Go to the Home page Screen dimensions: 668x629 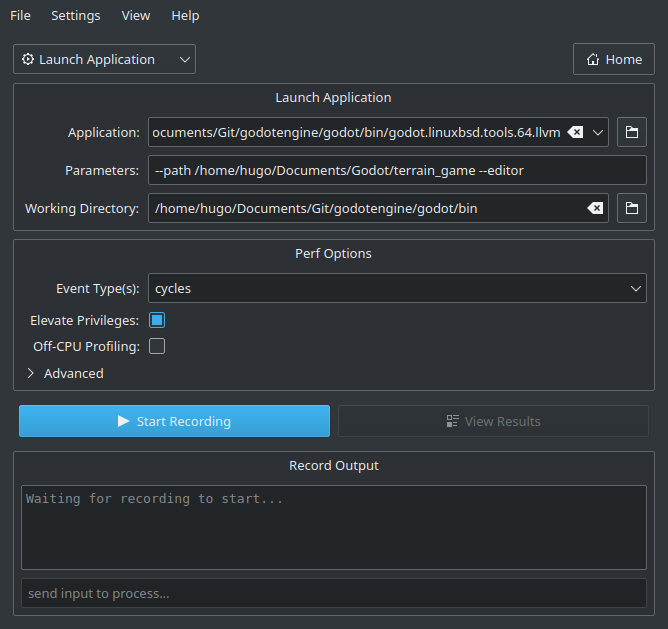click(x=613, y=59)
